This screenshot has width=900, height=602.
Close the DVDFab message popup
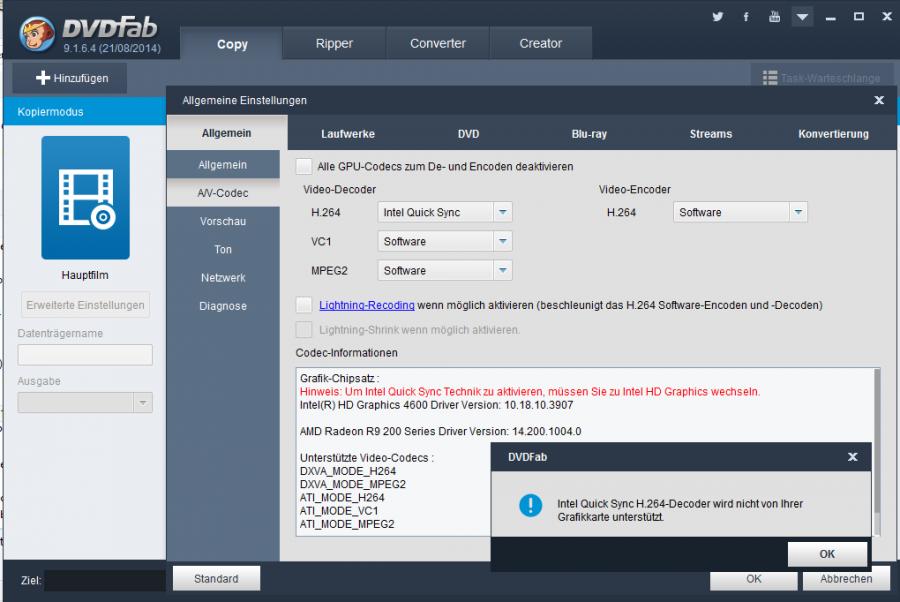click(x=852, y=457)
